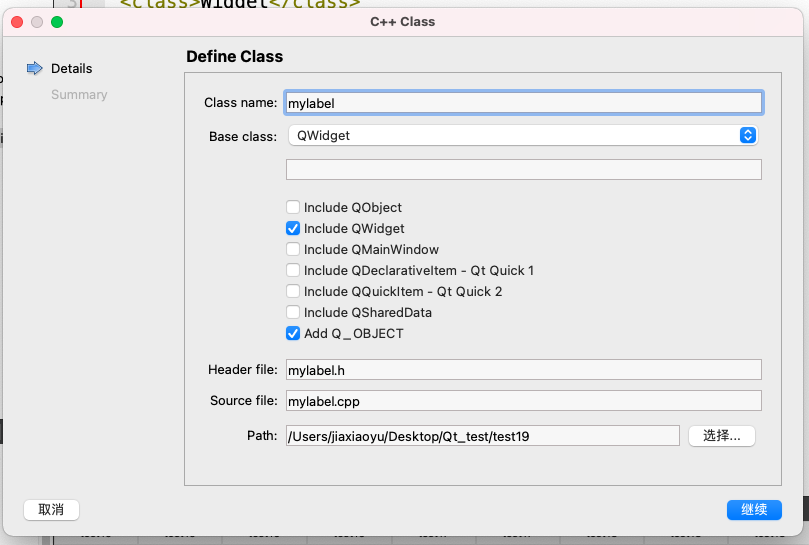Image resolution: width=809 pixels, height=545 pixels.
Task: Select the Details step in sidebar
Action: (71, 69)
